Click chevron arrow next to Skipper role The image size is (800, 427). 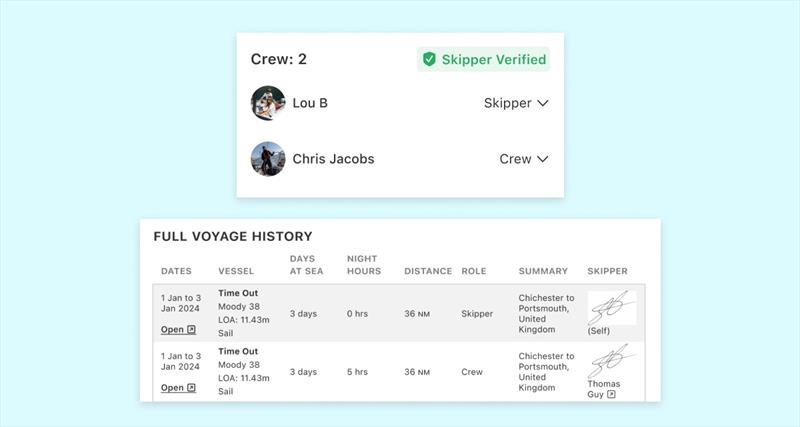tap(543, 103)
